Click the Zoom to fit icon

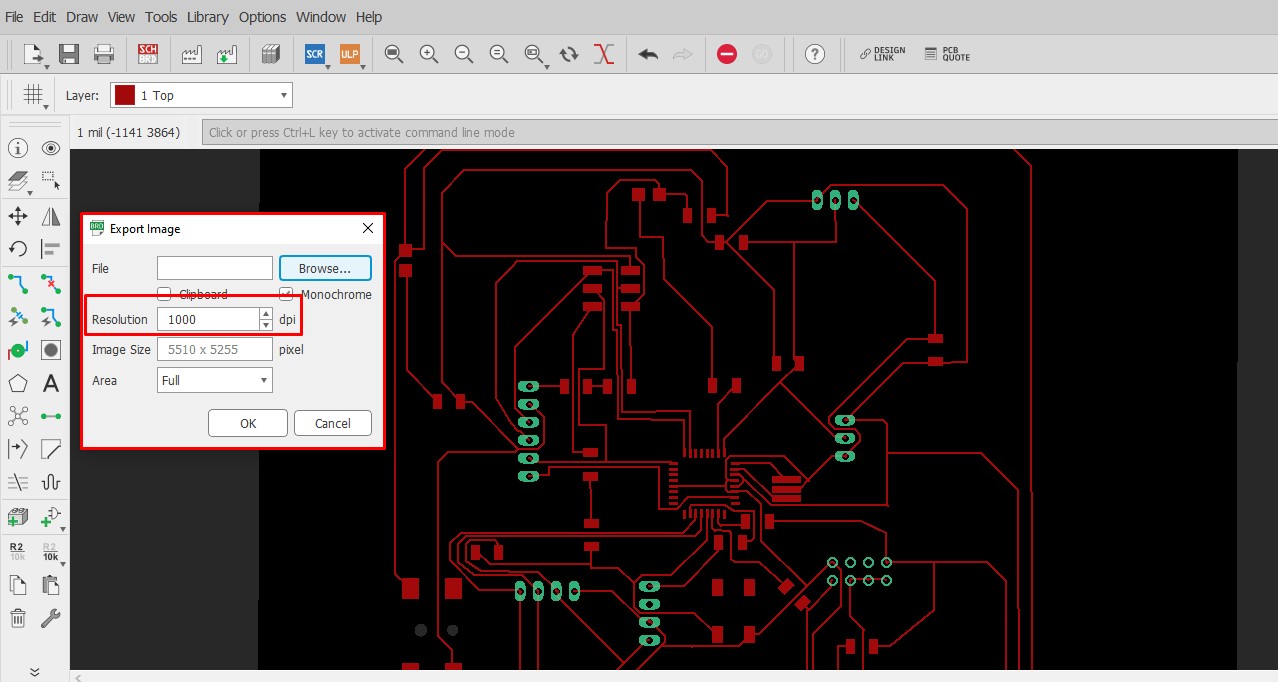tap(394, 54)
